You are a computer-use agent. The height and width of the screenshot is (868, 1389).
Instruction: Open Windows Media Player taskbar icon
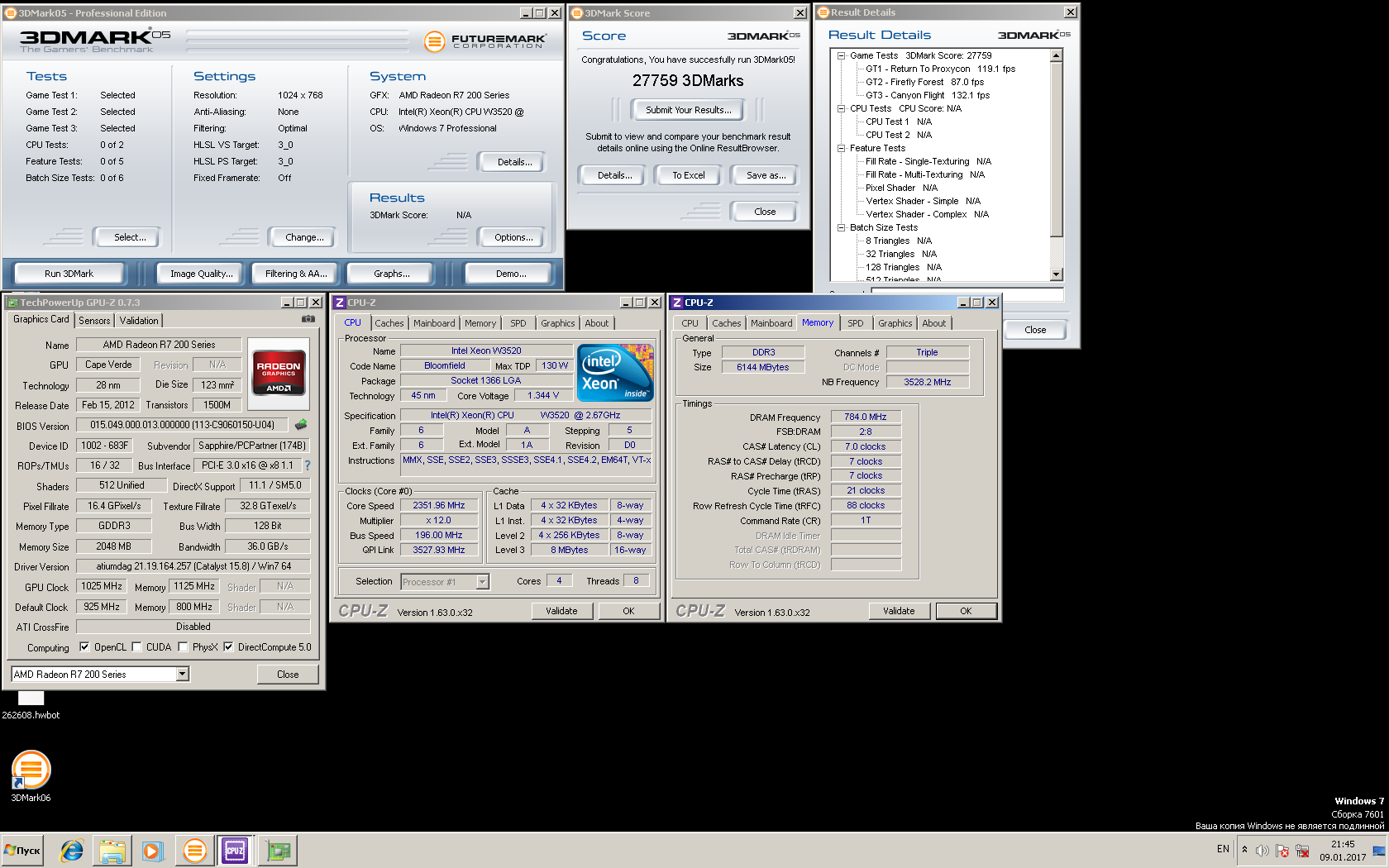[152, 850]
